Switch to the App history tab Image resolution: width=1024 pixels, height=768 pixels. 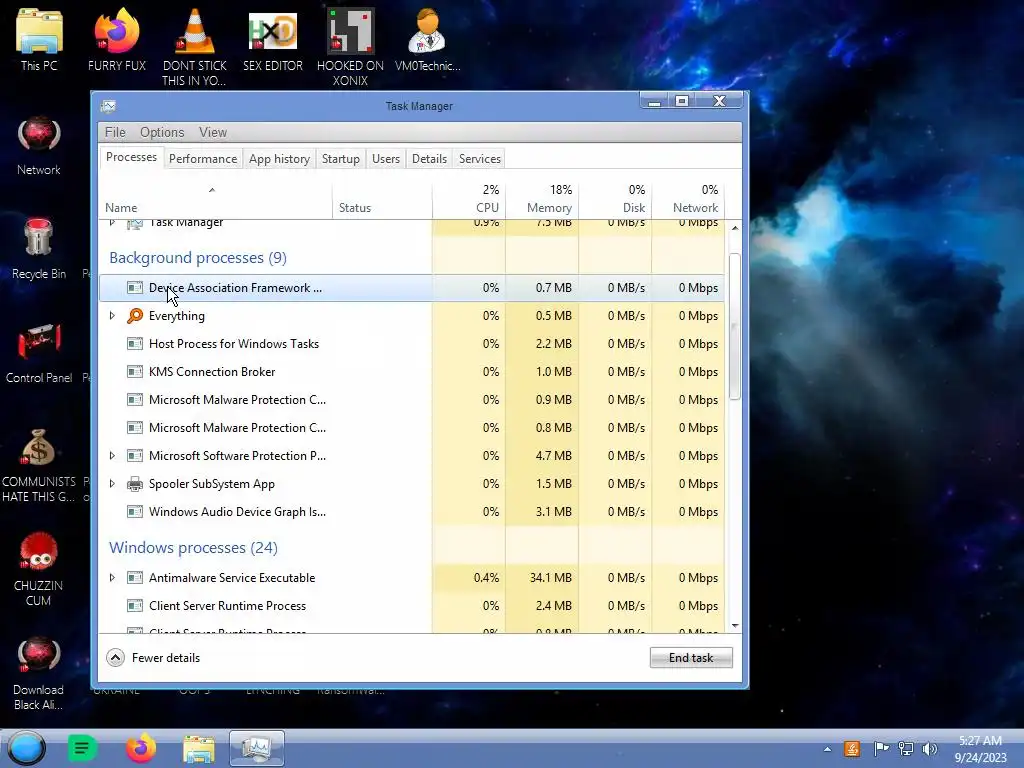[280, 159]
